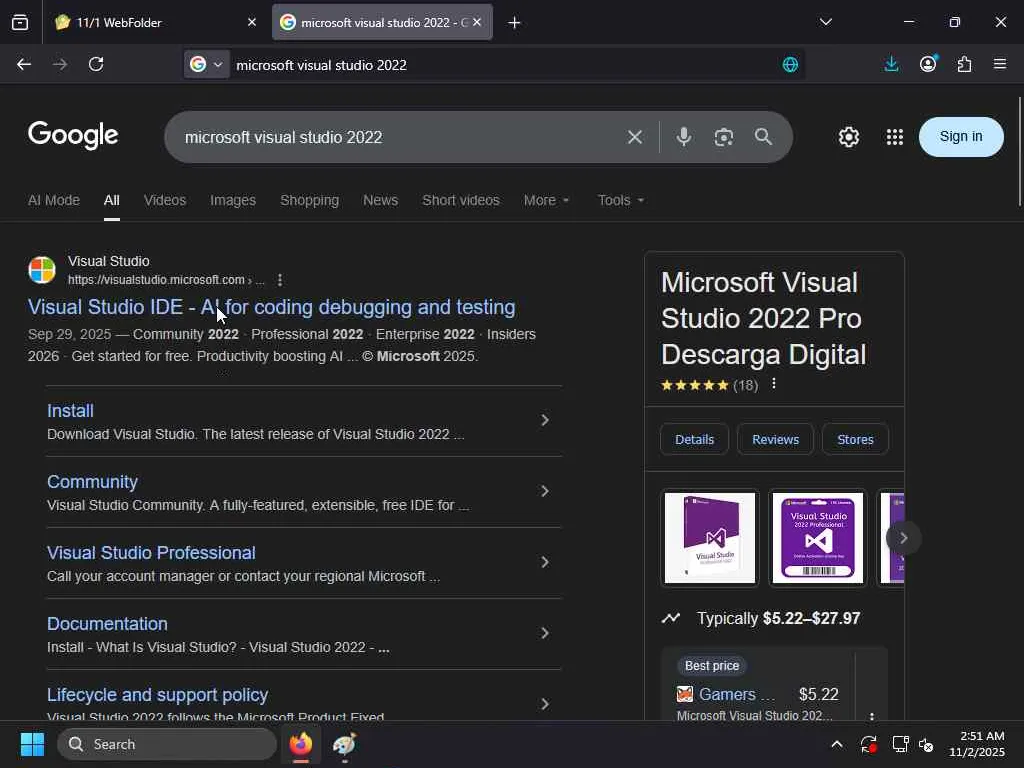Open the Details product button
This screenshot has width=1024, height=768.
[x=694, y=440]
